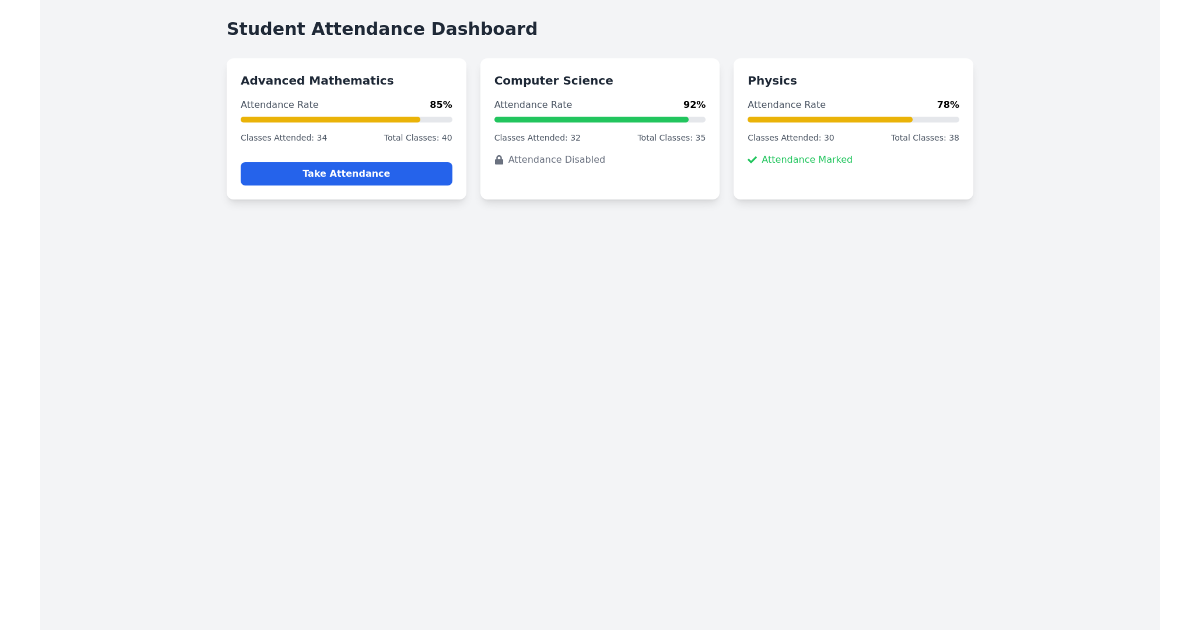Click the Attendance Marked status text
This screenshot has height=630, width=1200.
[806, 159]
